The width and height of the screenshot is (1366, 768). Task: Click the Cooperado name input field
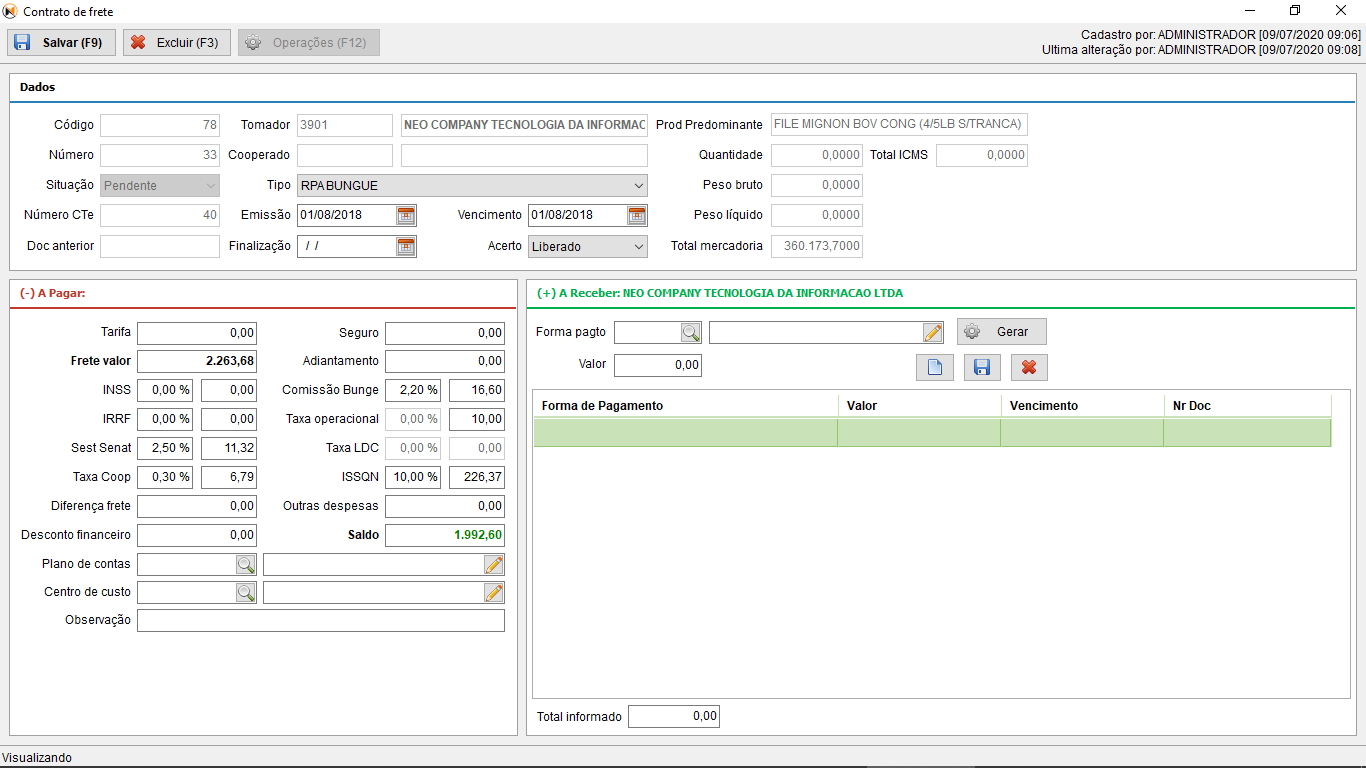[524, 155]
